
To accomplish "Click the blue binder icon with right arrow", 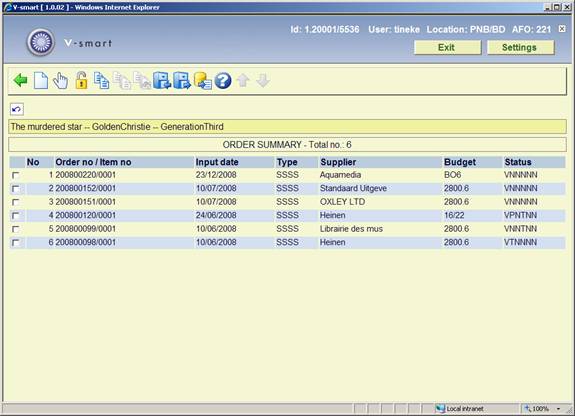I will (182, 80).
